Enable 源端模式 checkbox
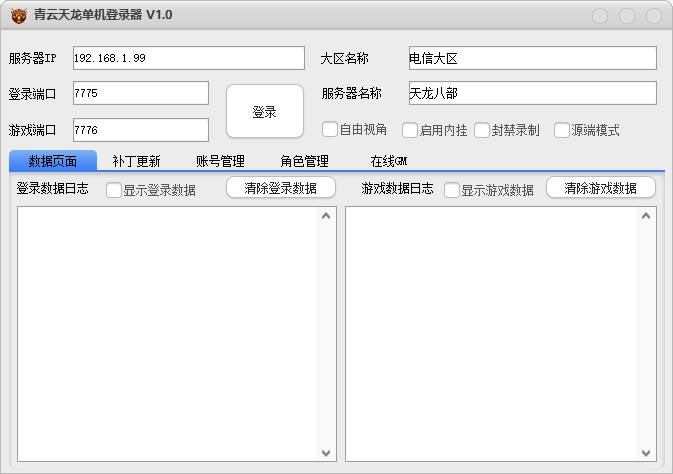The width and height of the screenshot is (673, 474). 561,130
